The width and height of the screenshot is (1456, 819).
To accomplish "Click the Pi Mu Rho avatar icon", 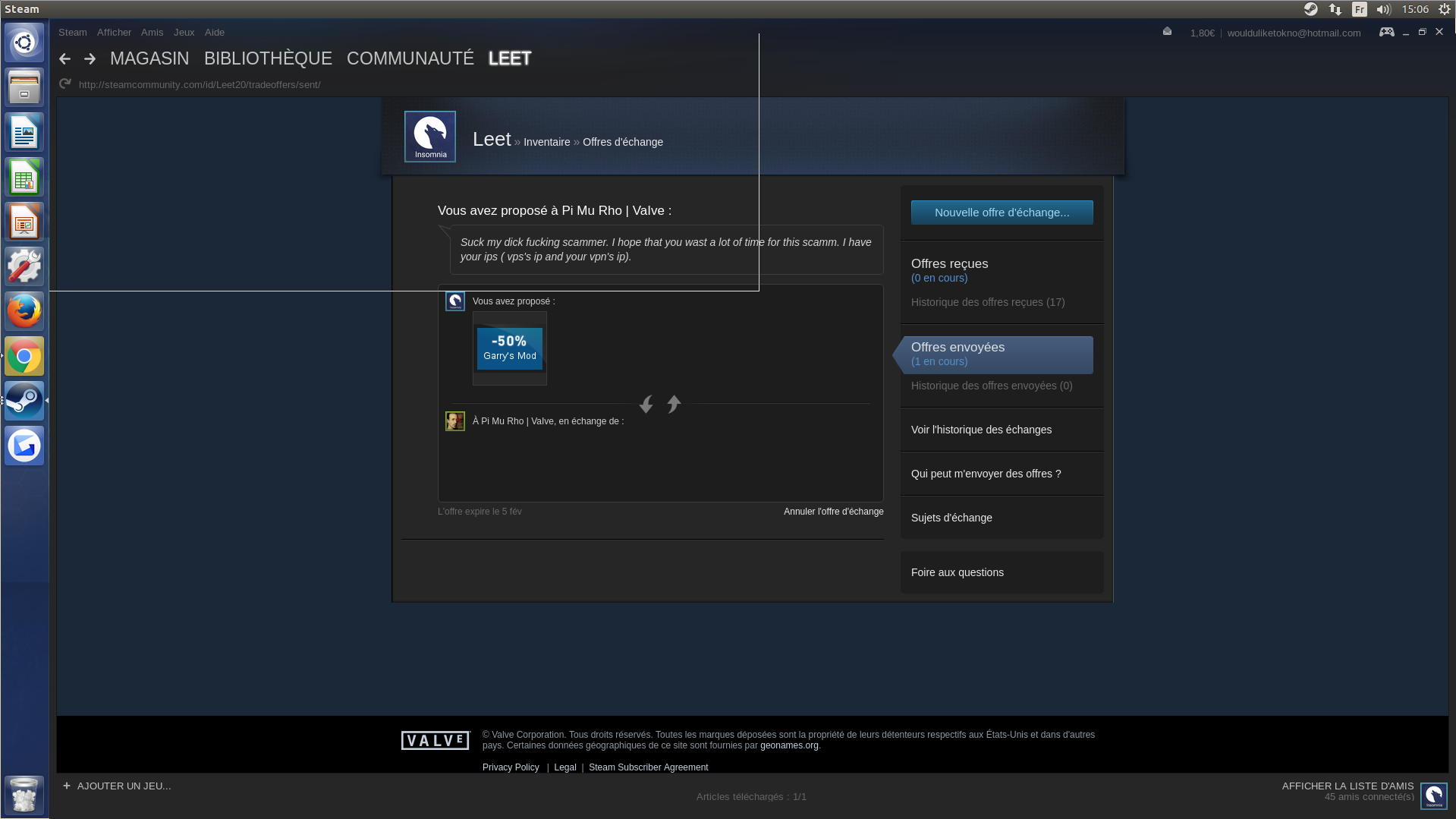I will click(x=455, y=421).
